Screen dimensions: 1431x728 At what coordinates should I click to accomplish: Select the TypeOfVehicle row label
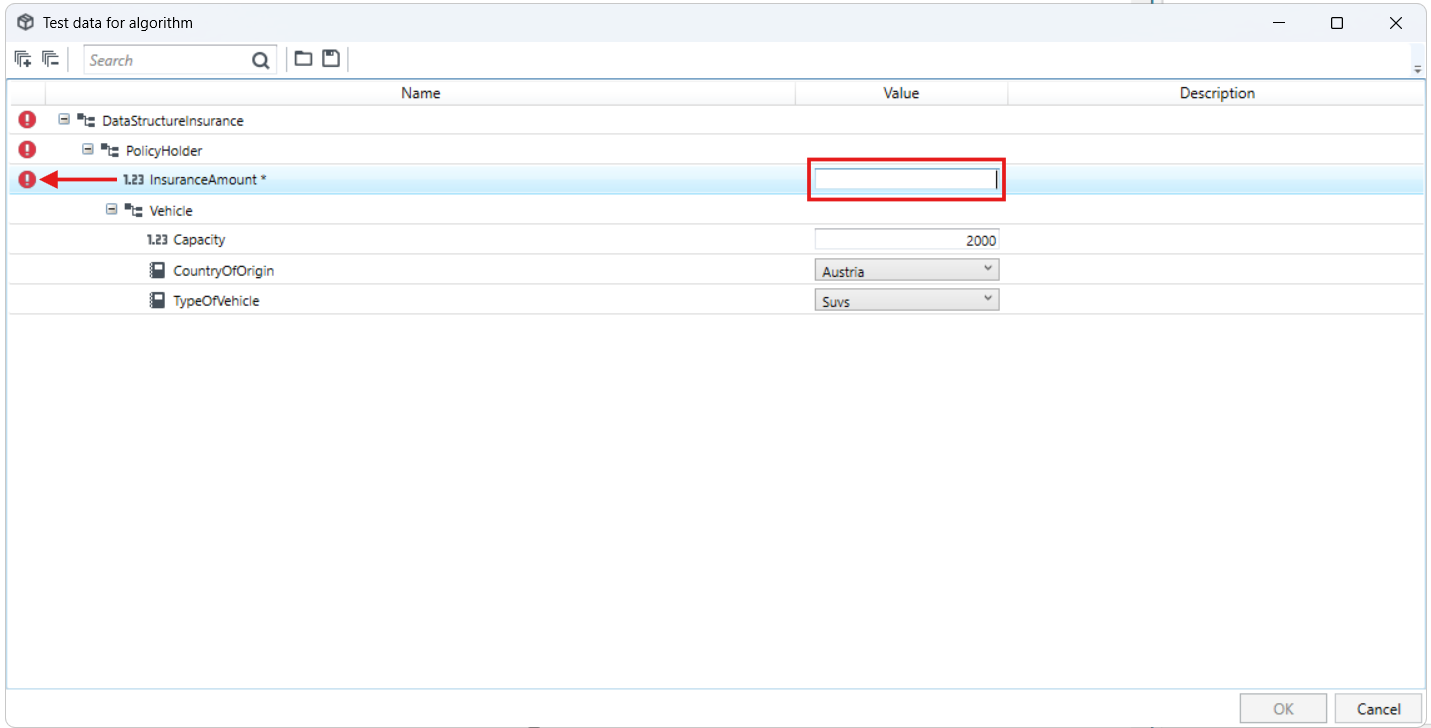coord(216,301)
